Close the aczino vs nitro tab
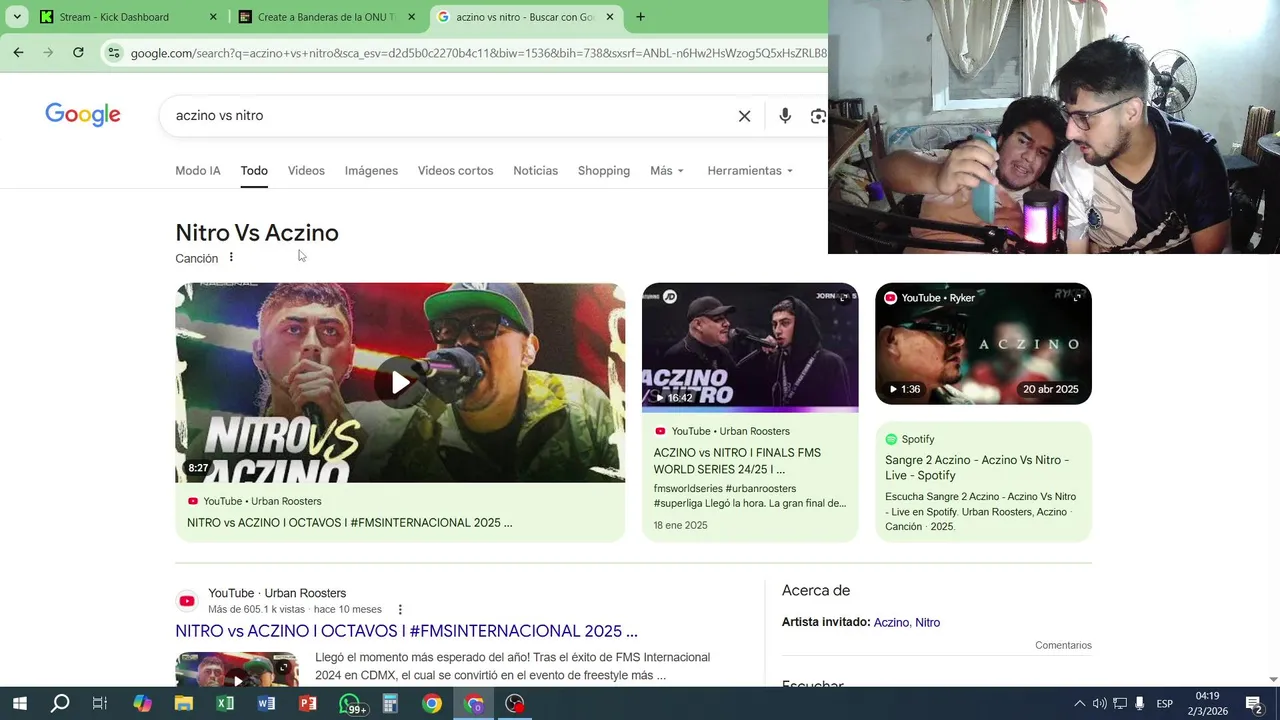 (609, 17)
